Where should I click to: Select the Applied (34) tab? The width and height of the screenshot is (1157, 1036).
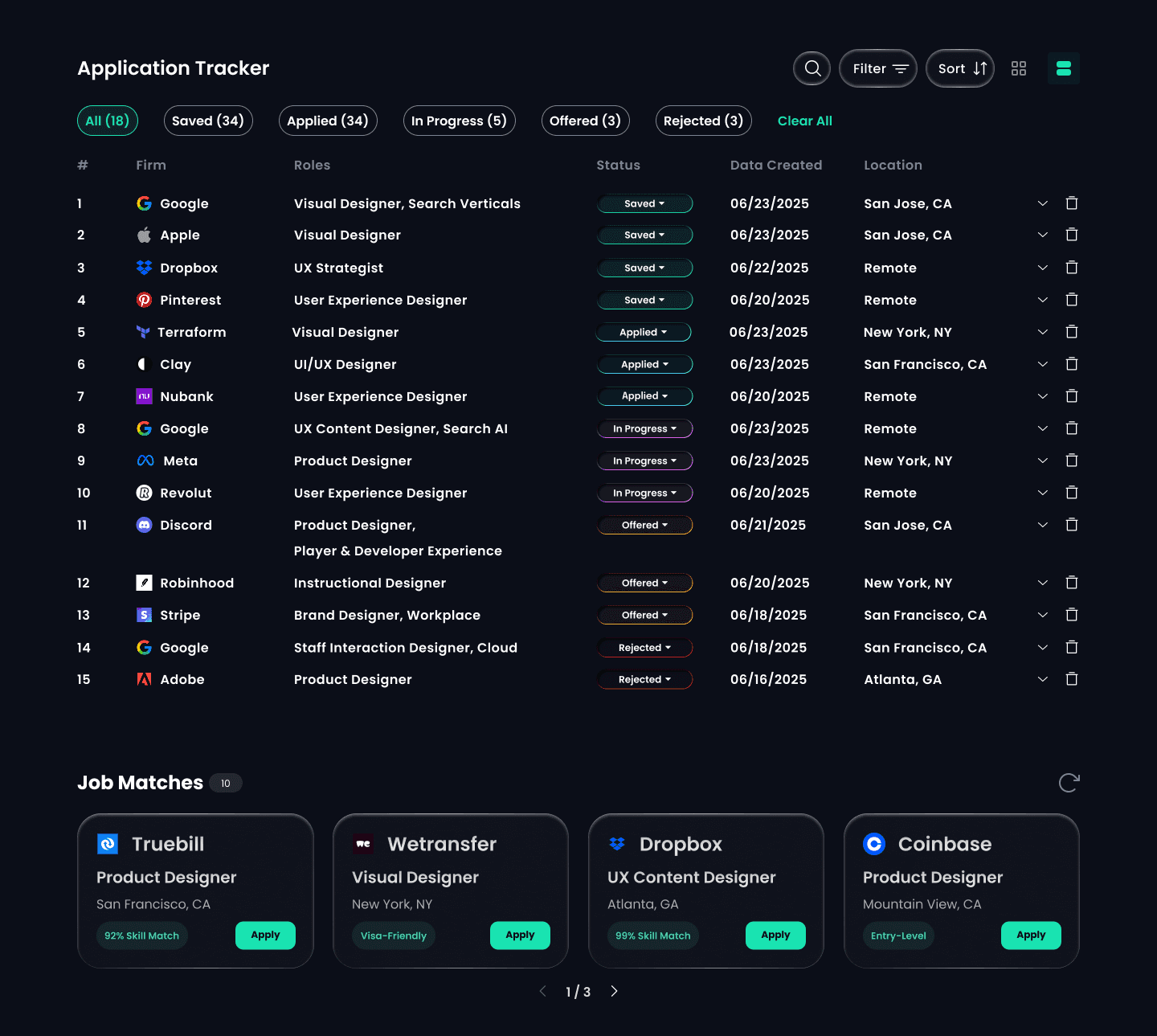point(328,121)
